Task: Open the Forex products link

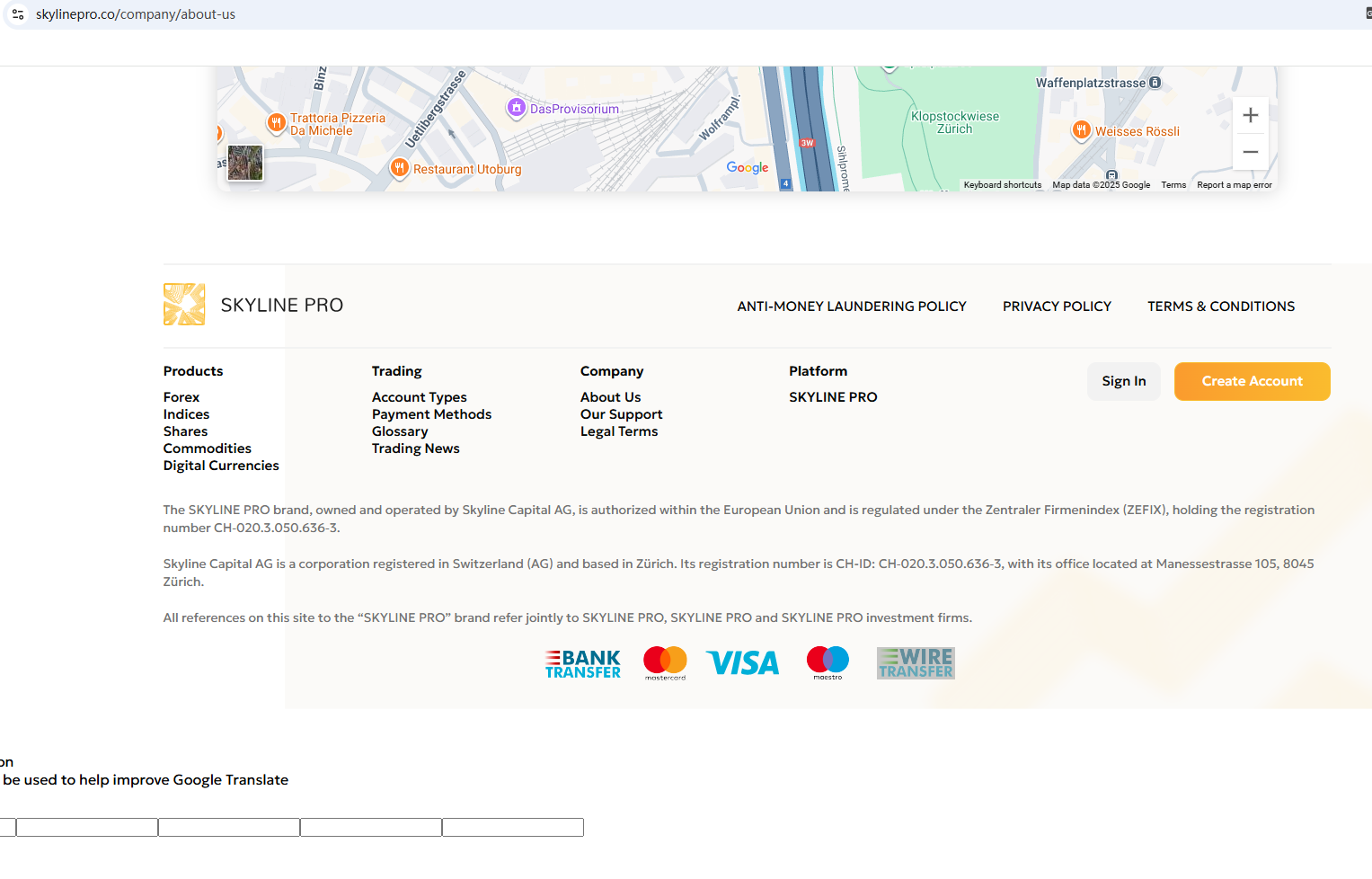Action: (x=181, y=397)
